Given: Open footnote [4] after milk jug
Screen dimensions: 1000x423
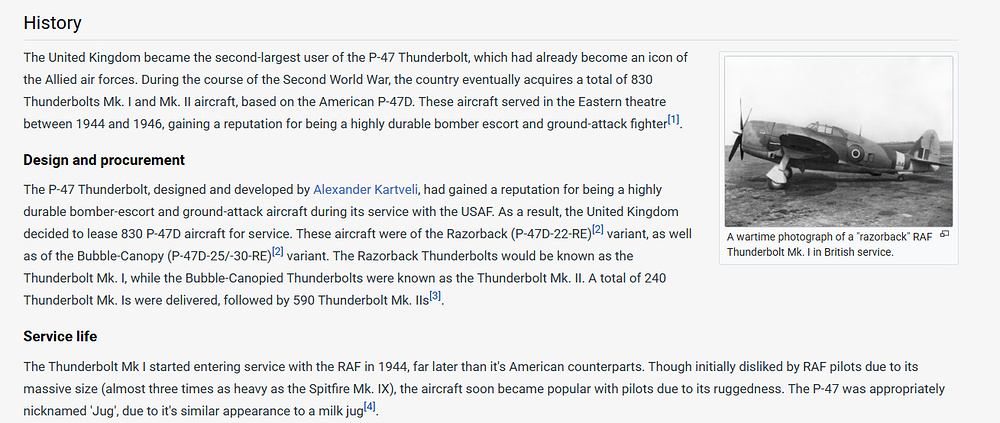Looking at the screenshot, I should click(x=369, y=406).
